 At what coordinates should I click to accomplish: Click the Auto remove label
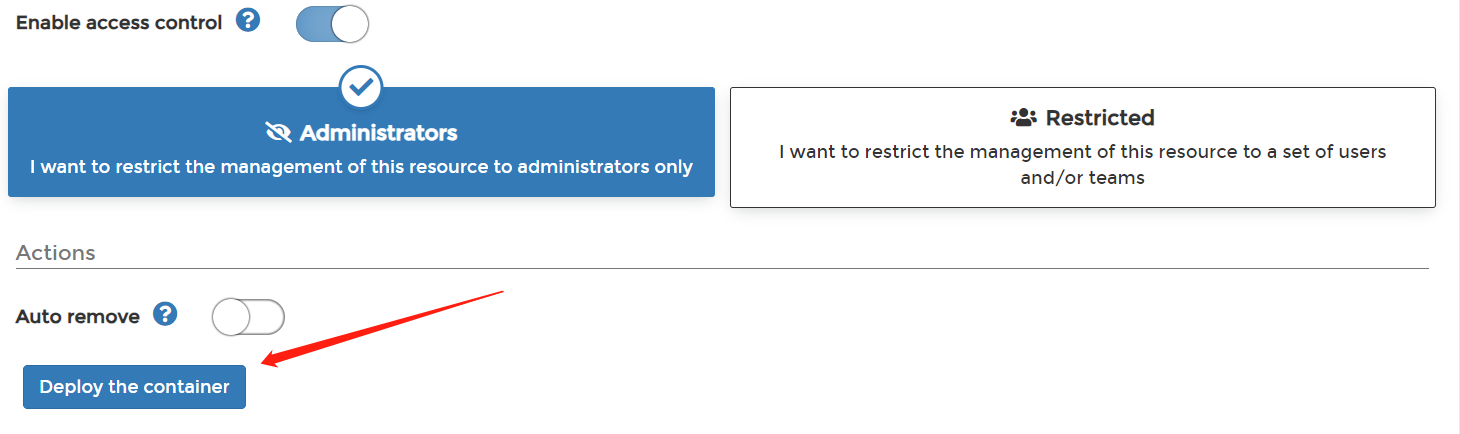(x=78, y=317)
